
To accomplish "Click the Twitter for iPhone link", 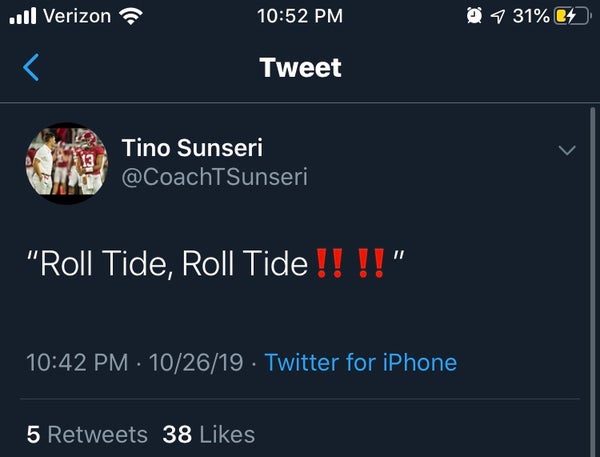I will 361,362.
